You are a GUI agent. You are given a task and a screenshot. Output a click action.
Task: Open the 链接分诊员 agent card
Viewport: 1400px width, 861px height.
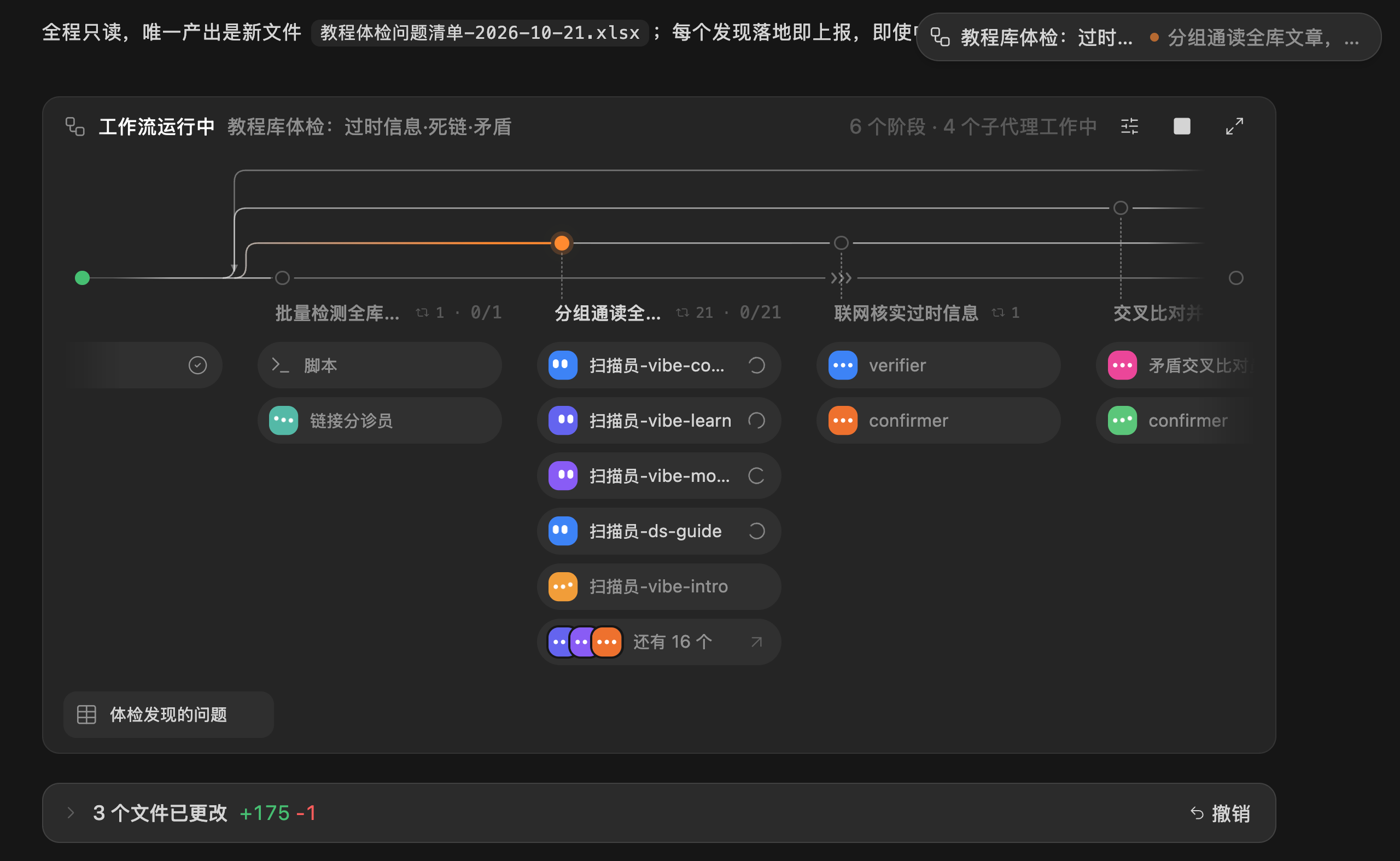[380, 420]
